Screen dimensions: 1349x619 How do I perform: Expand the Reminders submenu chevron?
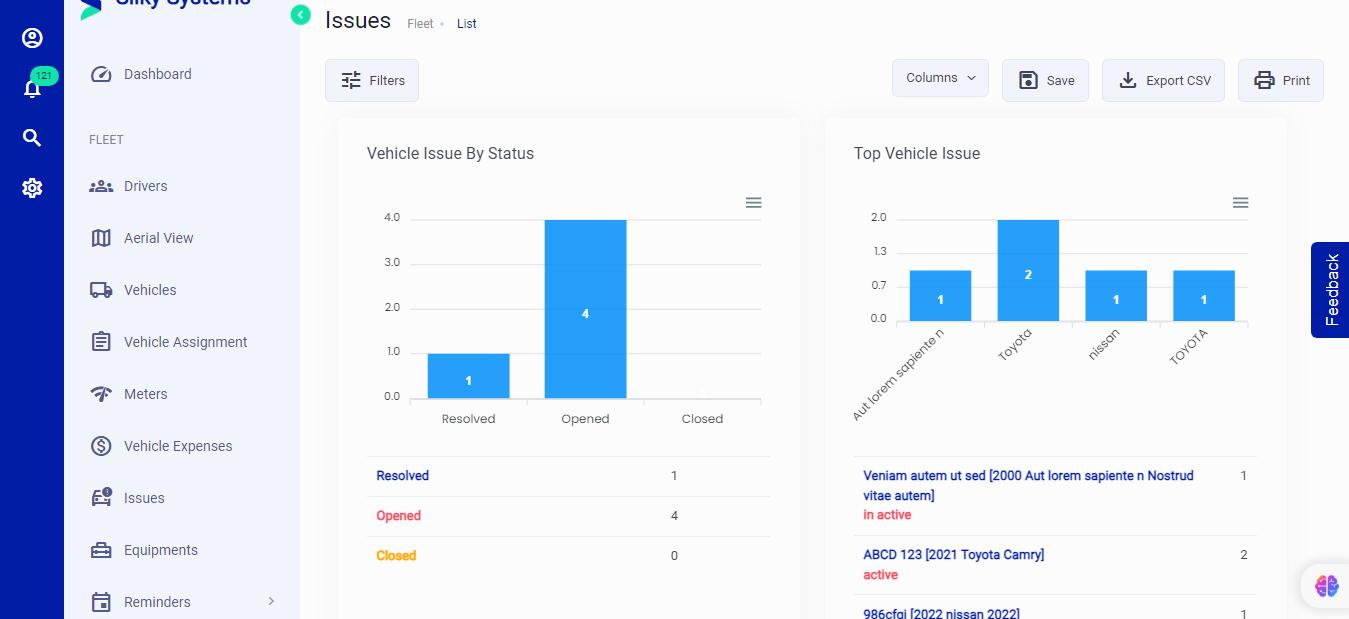(271, 601)
